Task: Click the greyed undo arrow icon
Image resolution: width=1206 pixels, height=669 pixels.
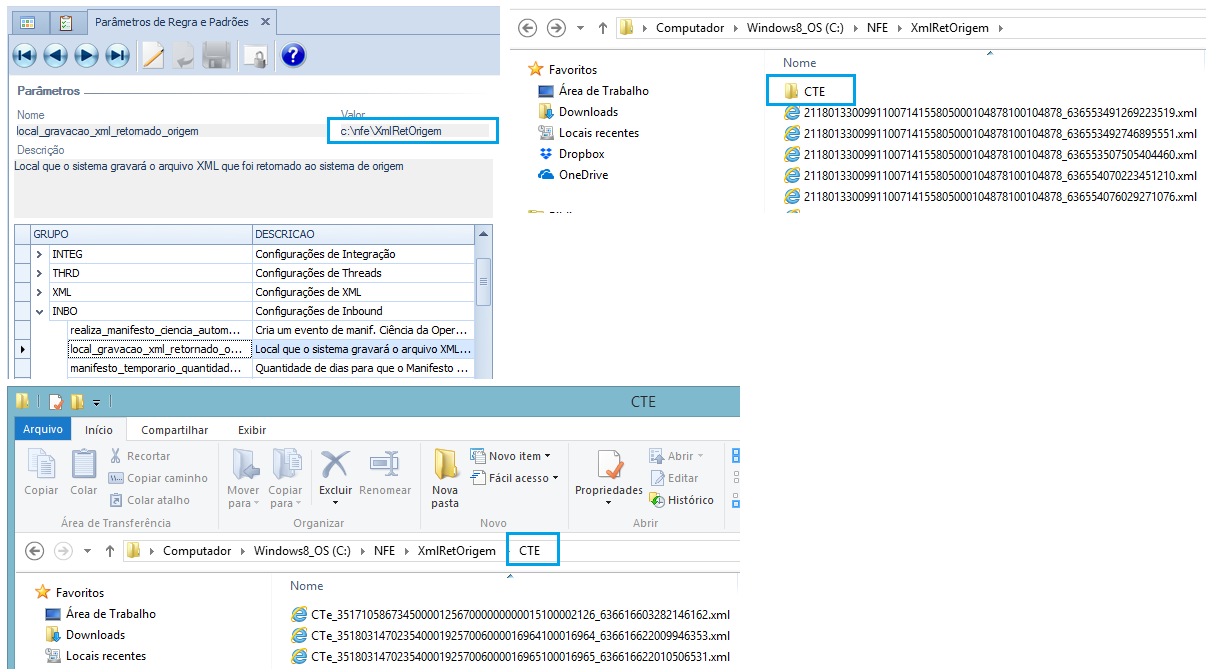Action: click(184, 56)
